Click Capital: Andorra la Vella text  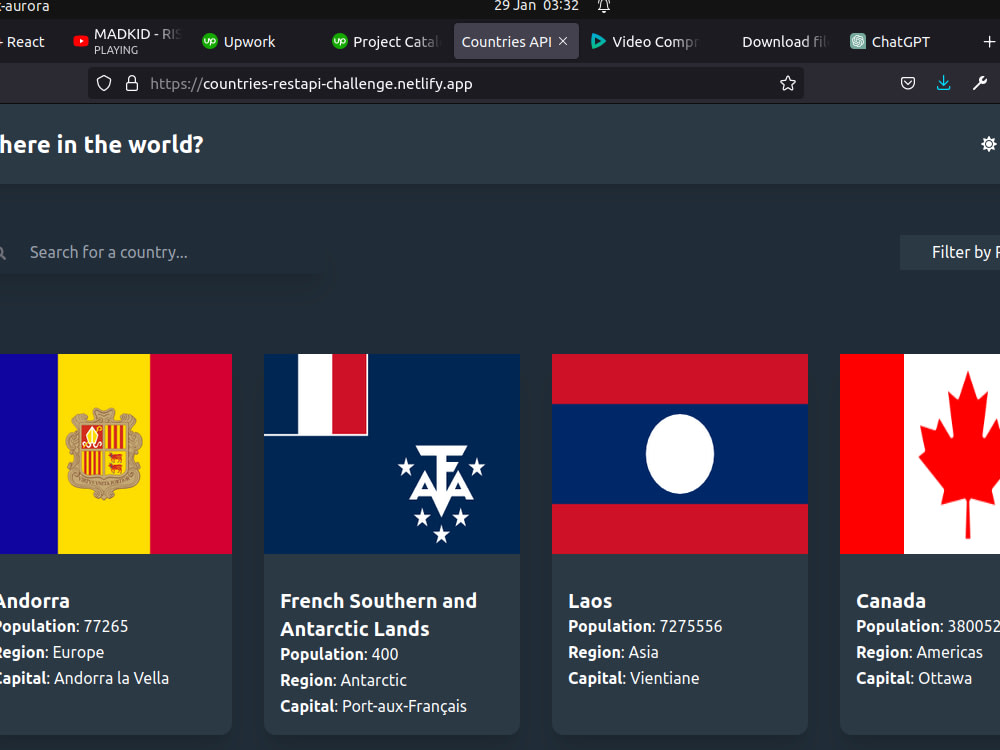click(84, 678)
